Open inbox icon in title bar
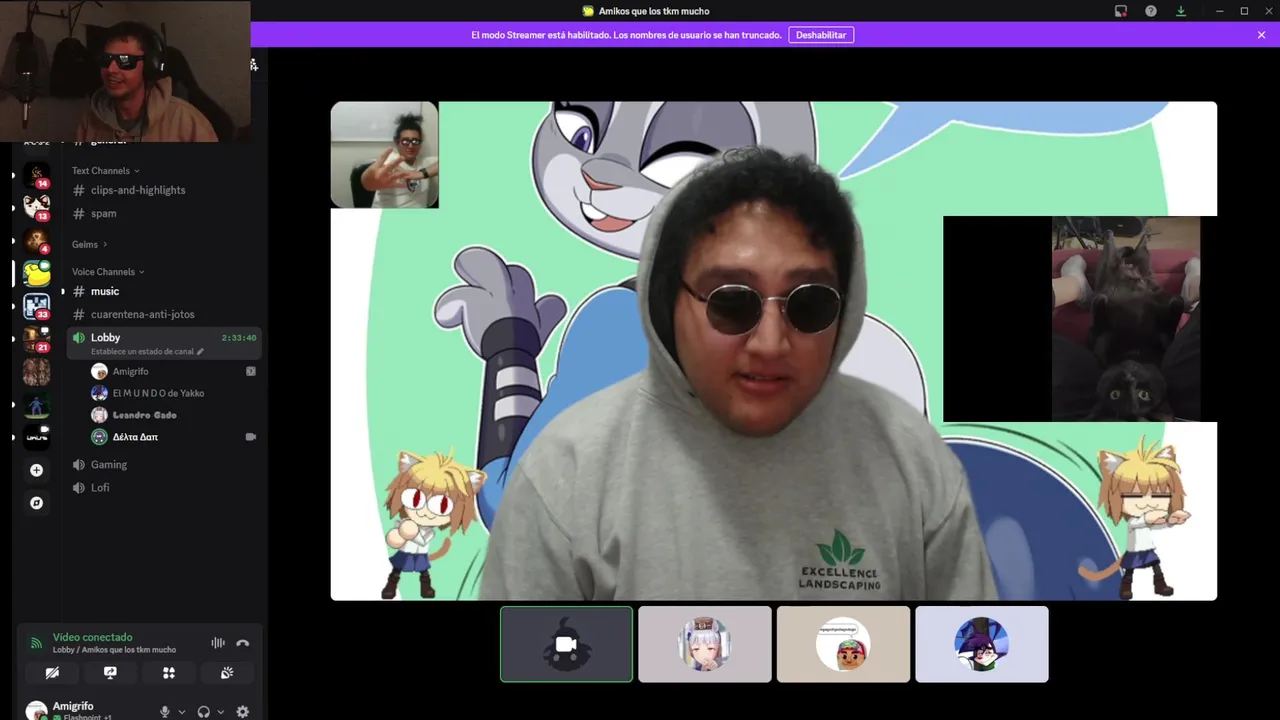Viewport: 1280px width, 720px height. tap(1121, 11)
